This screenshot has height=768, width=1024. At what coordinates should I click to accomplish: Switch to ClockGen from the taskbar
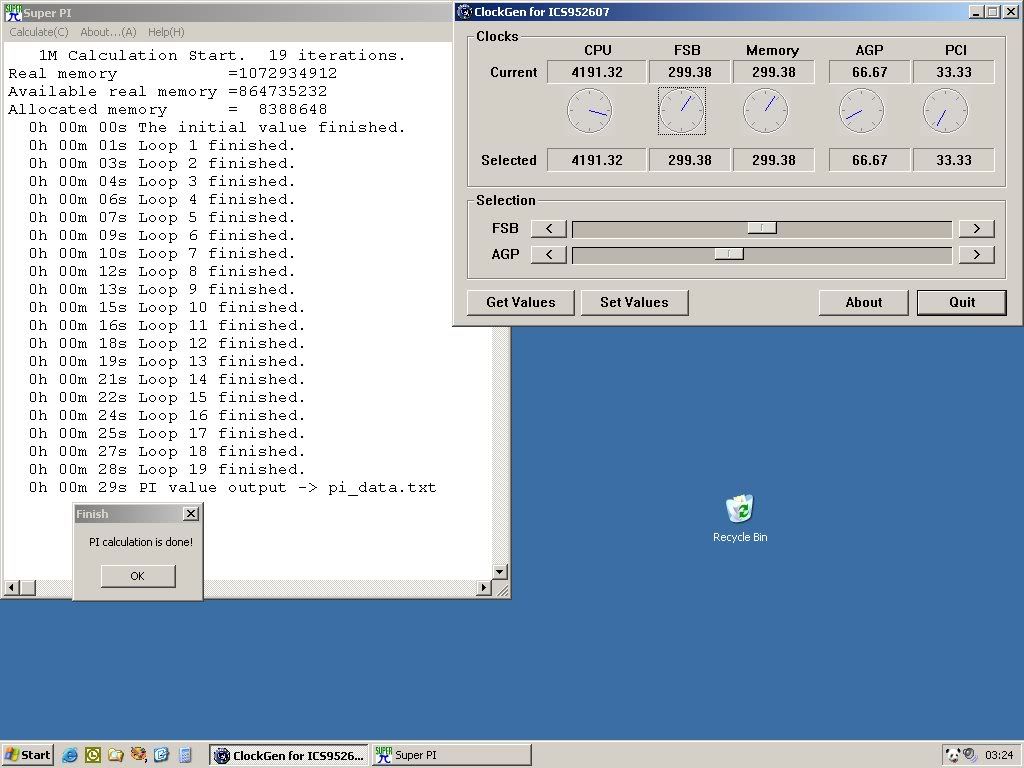pos(289,756)
